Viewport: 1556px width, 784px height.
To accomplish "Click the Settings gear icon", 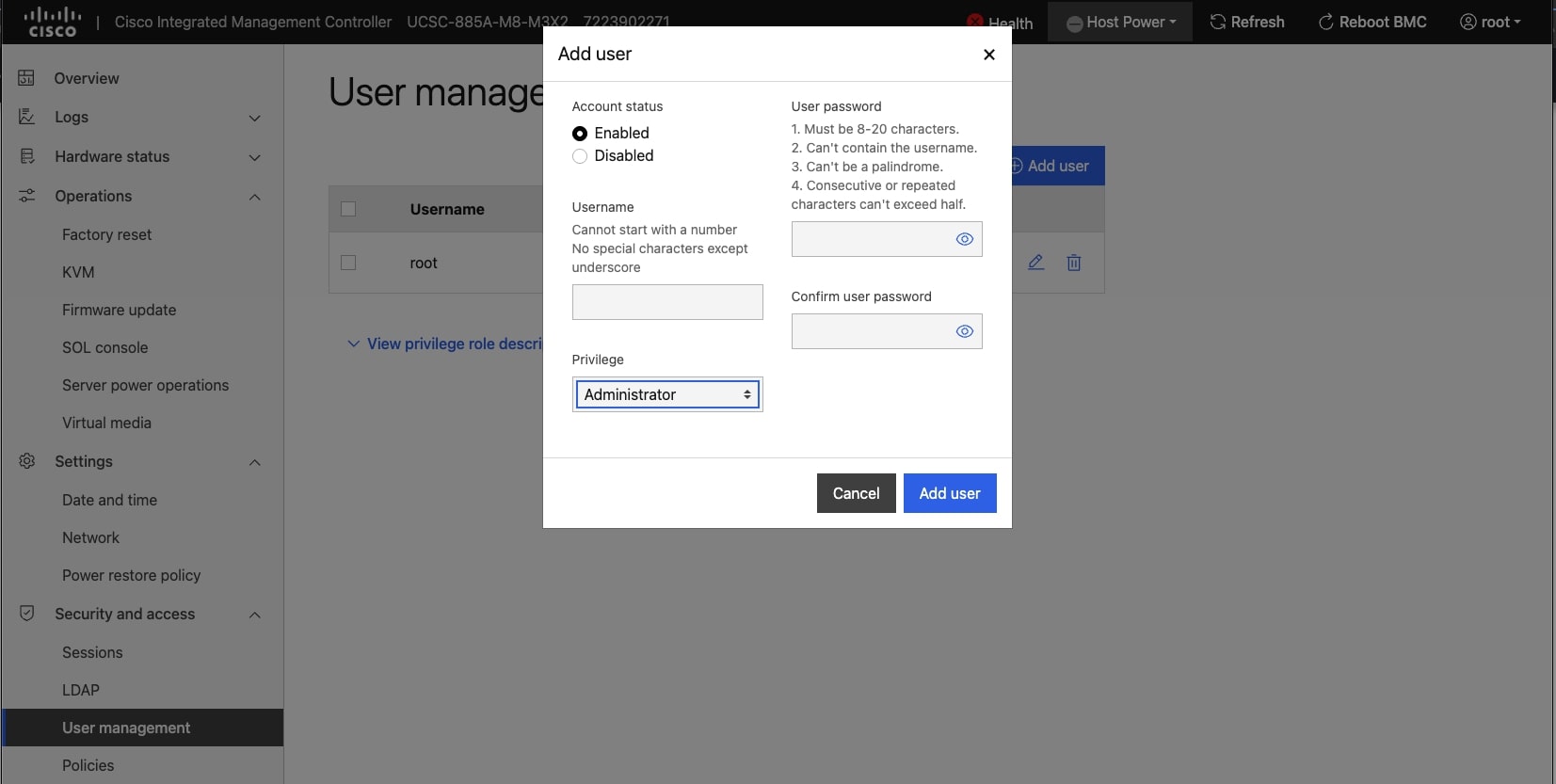I will coord(26,461).
